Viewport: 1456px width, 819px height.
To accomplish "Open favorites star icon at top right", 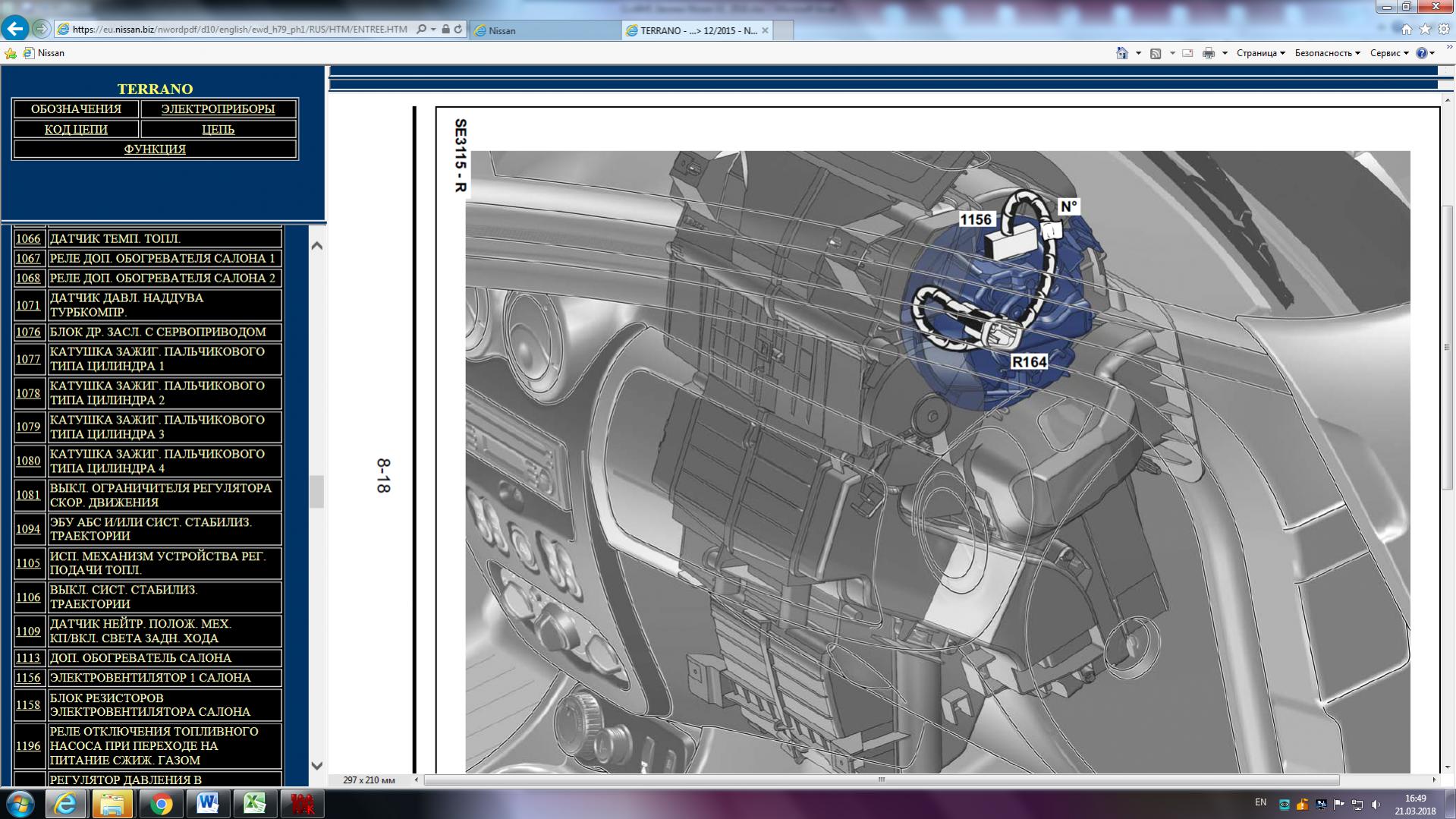I will [x=1424, y=29].
